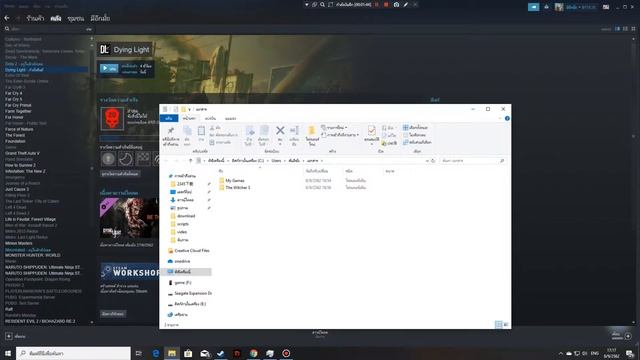
Task: Click the Play button for Dying Light
Action: pos(109,69)
